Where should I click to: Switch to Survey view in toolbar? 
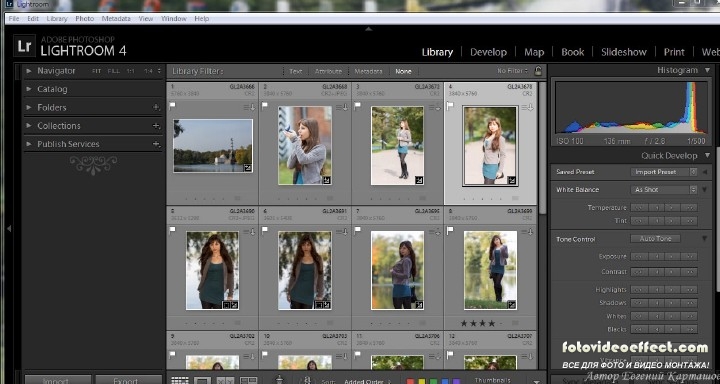pyautogui.click(x=248, y=380)
